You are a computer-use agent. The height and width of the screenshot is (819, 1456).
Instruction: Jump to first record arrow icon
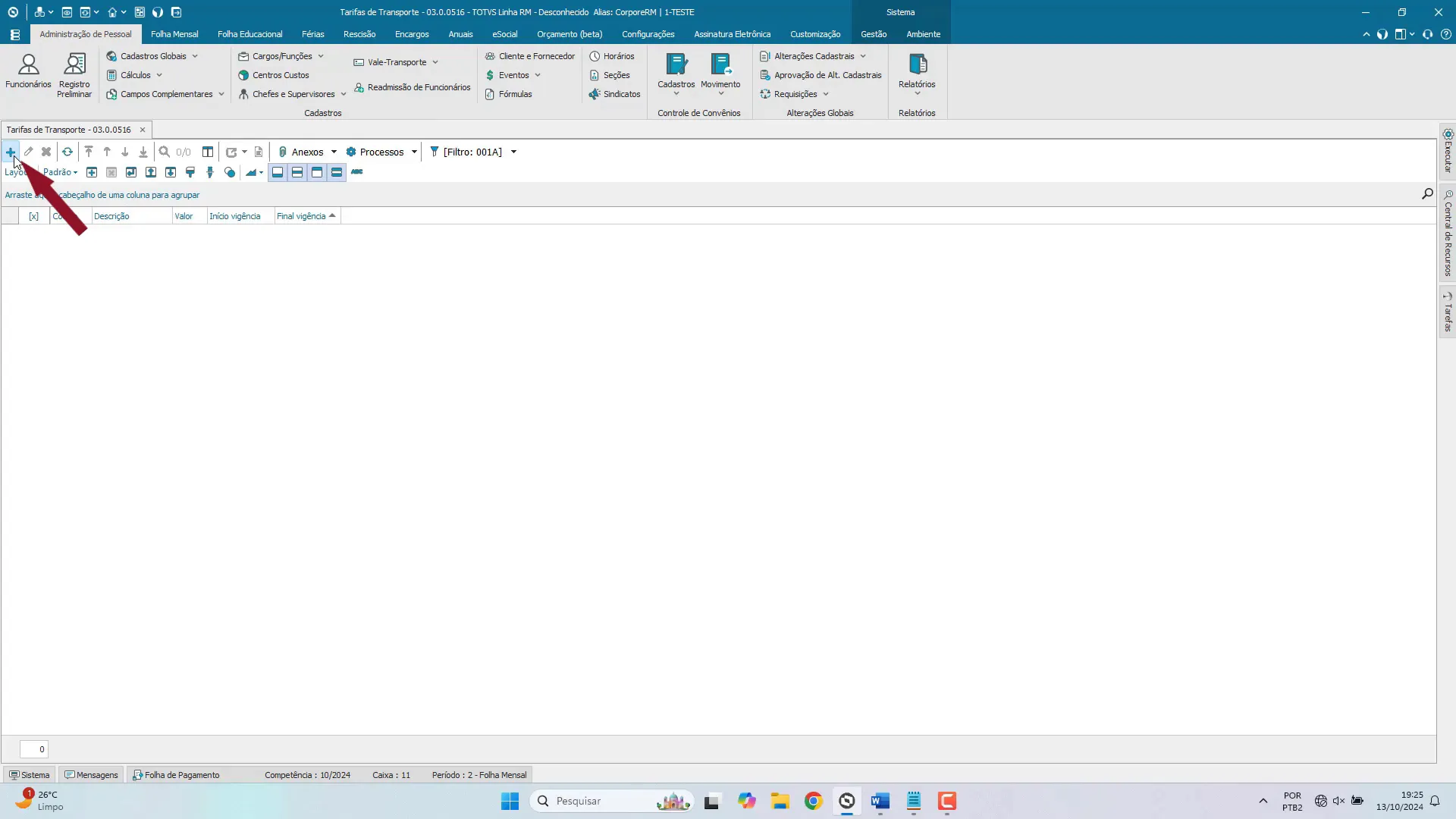(89, 152)
